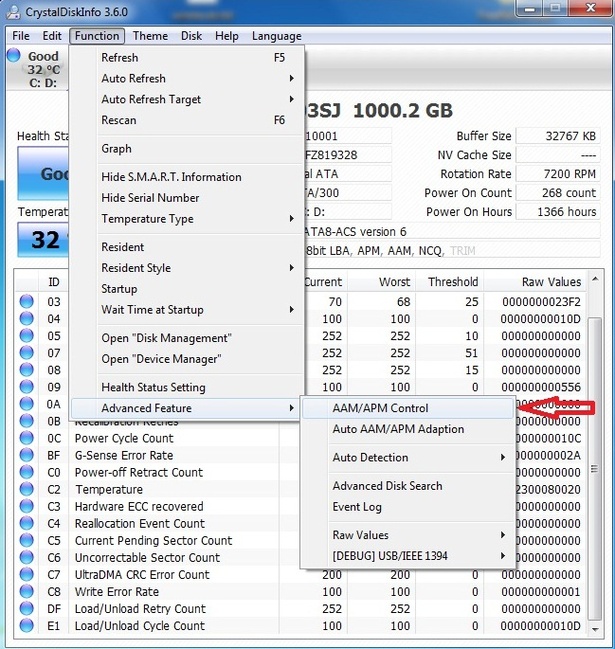This screenshot has height=649, width=615.
Task: Expand the Auto Refresh submenu
Action: pyautogui.click(x=185, y=78)
